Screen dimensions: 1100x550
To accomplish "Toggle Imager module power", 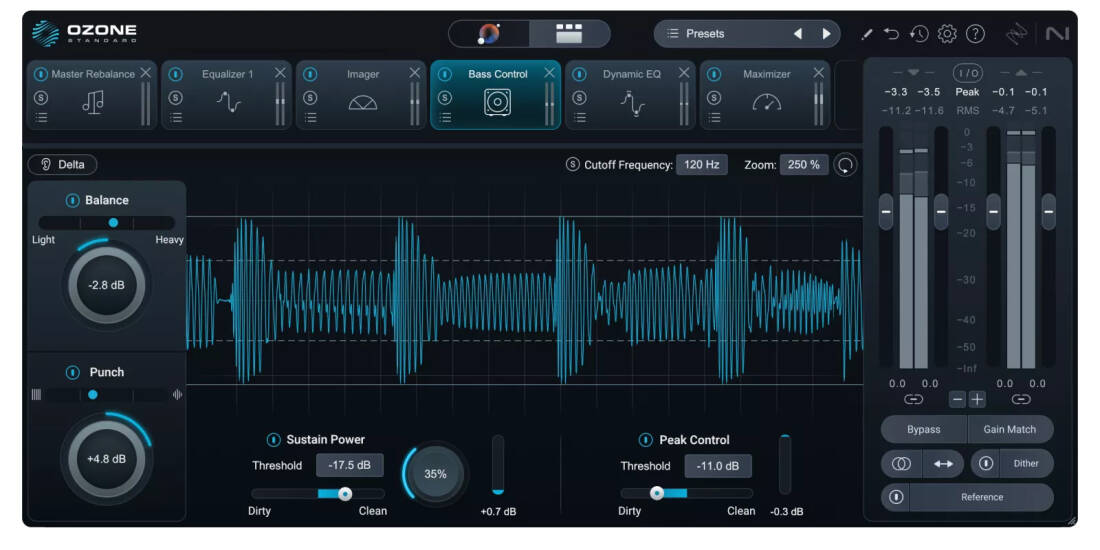I will coord(310,74).
